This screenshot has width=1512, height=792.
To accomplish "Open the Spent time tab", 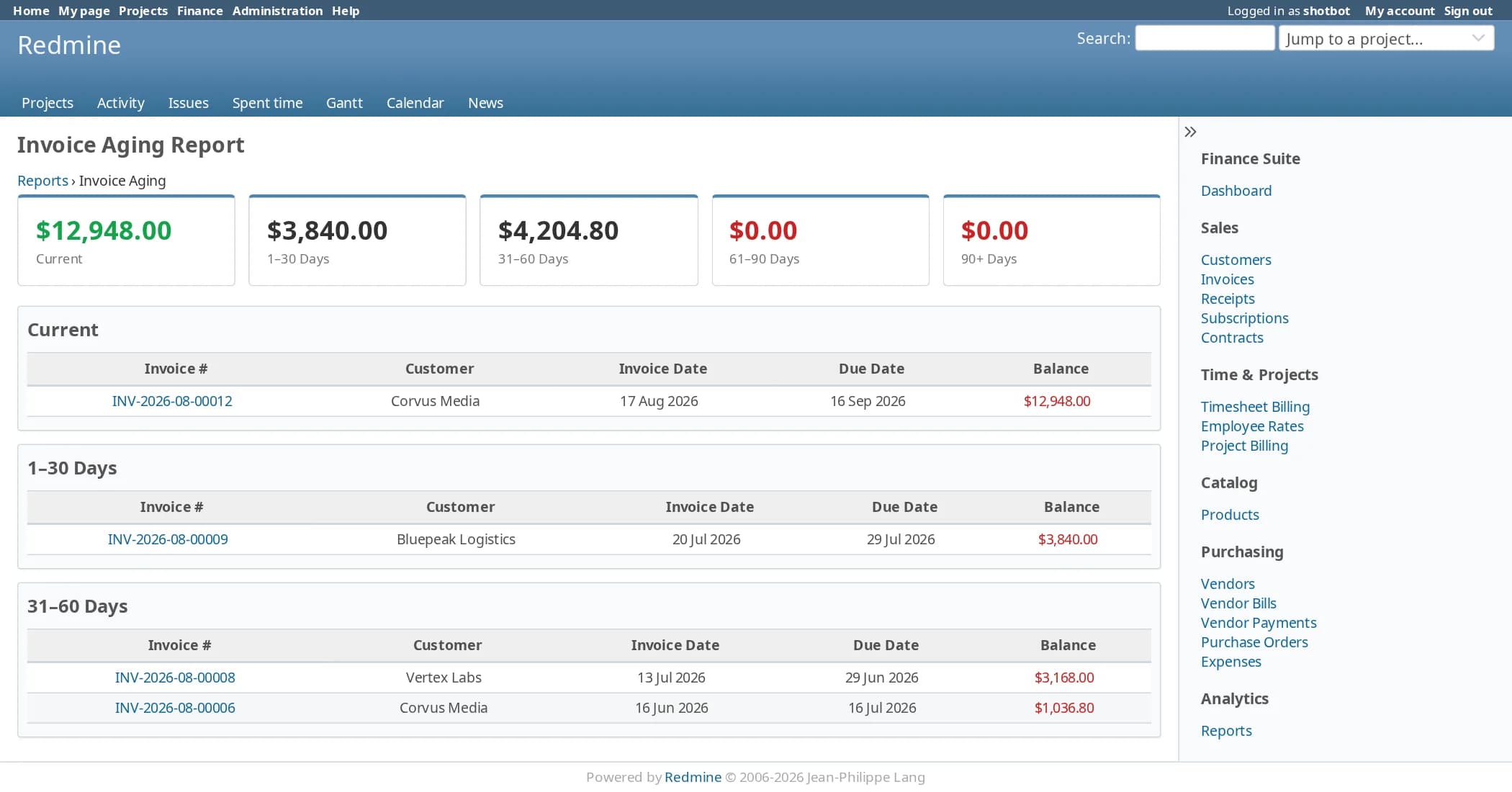I will (x=267, y=103).
